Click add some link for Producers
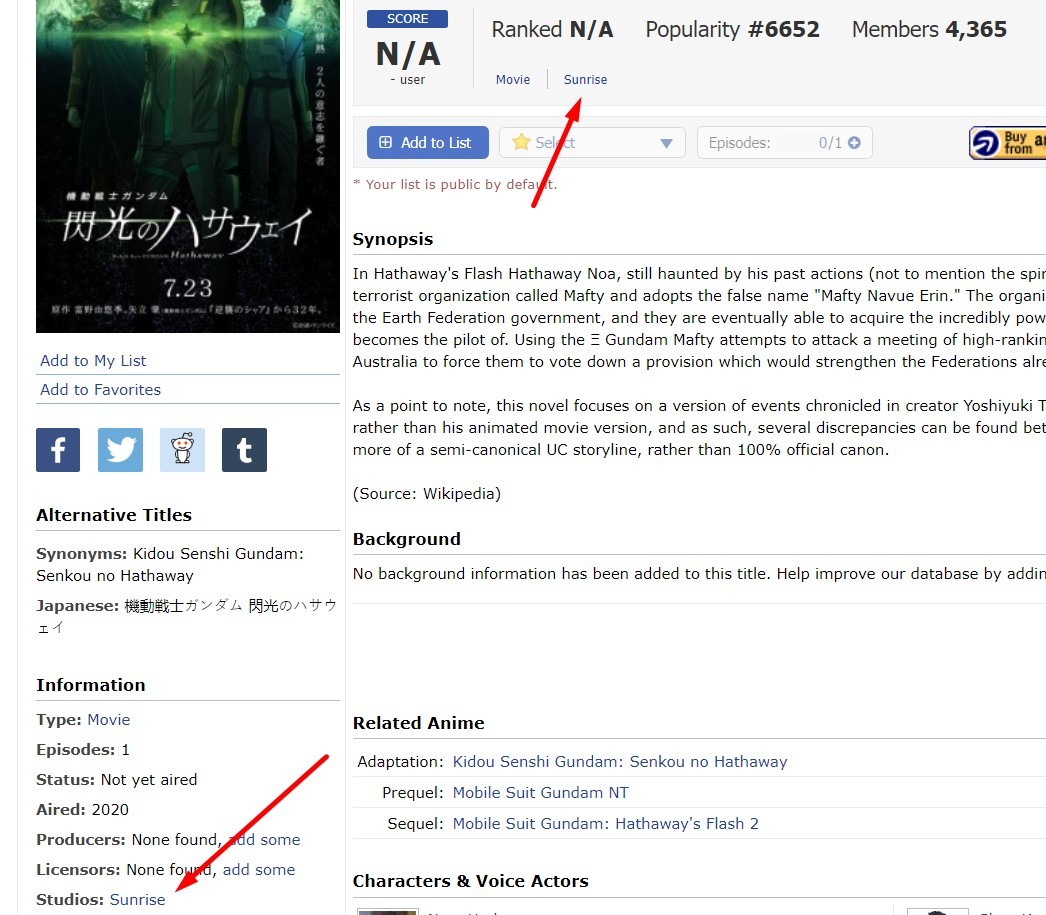Viewport: 1046px width, 915px height. [264, 840]
